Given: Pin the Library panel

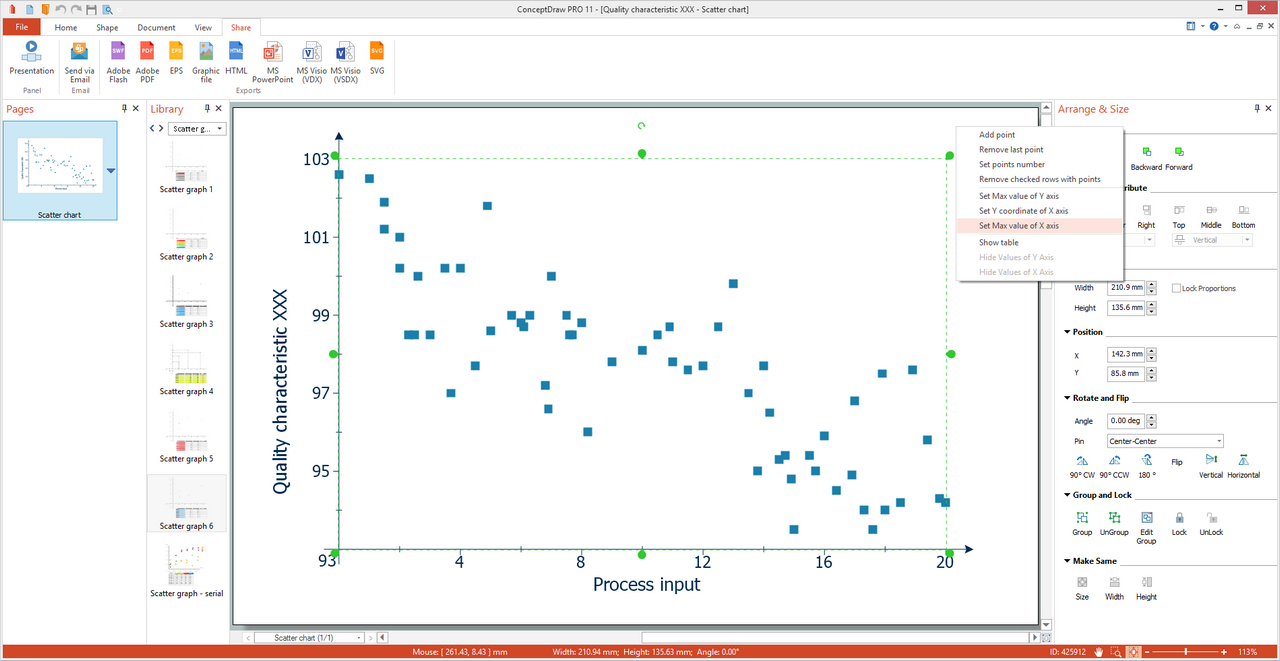Looking at the screenshot, I should point(207,108).
